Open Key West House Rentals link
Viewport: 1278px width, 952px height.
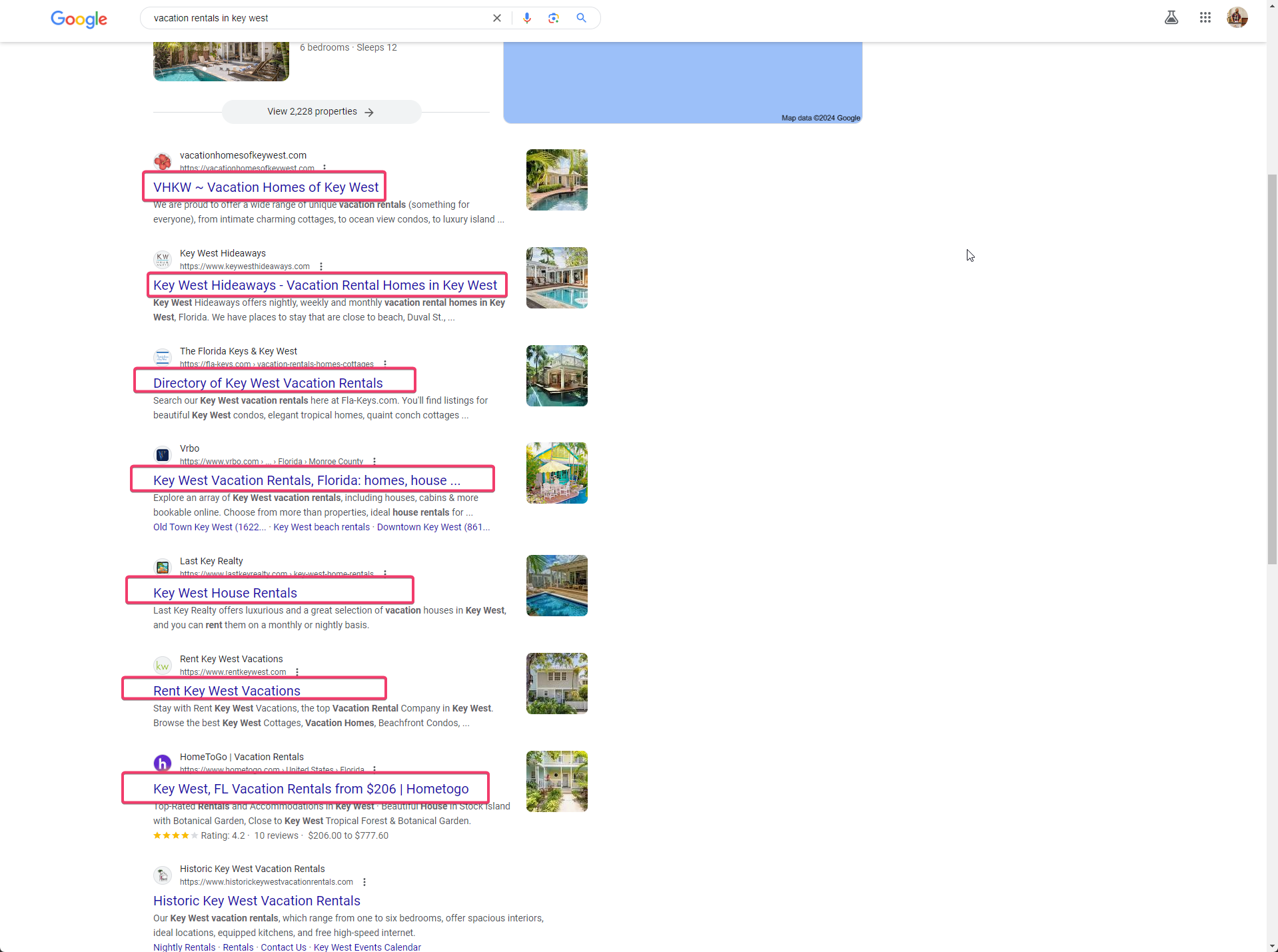pos(225,593)
